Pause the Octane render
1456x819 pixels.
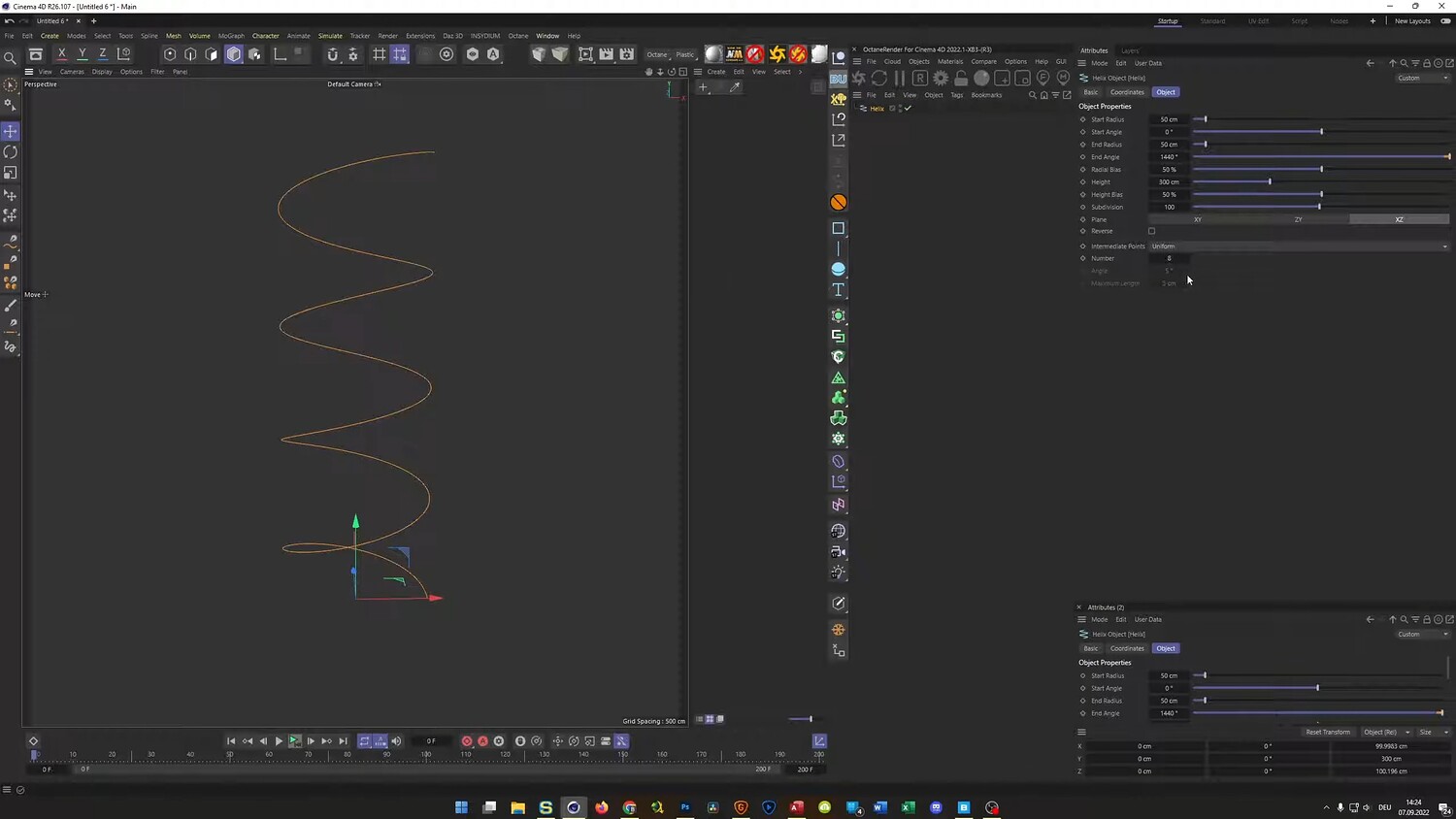(899, 78)
